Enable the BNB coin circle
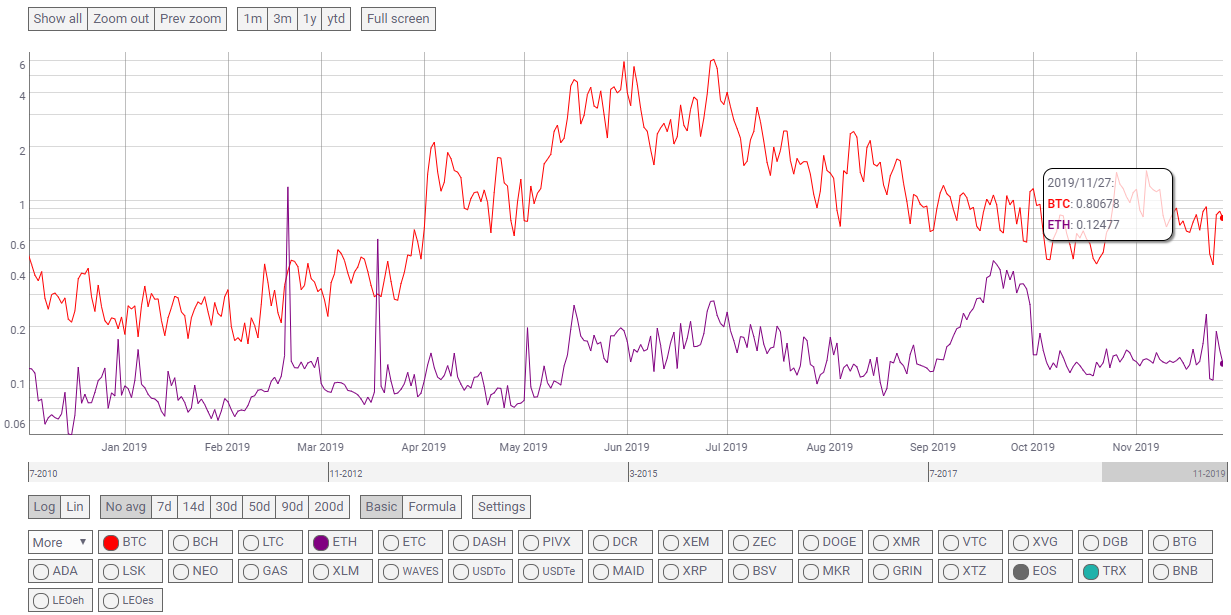Viewport: 1231px width, 615px height. 1161,572
